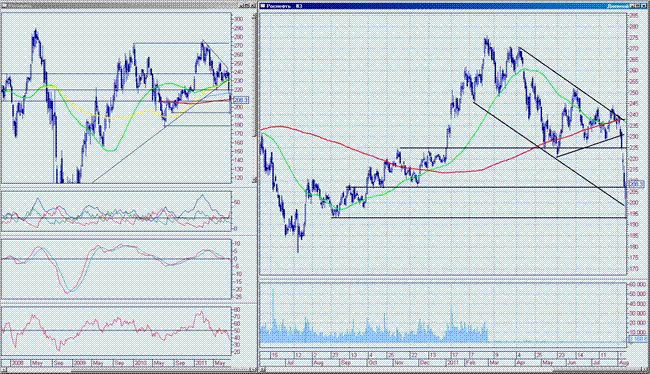Maximize the right chart window
The height and width of the screenshot is (374, 650).
[638, 6]
